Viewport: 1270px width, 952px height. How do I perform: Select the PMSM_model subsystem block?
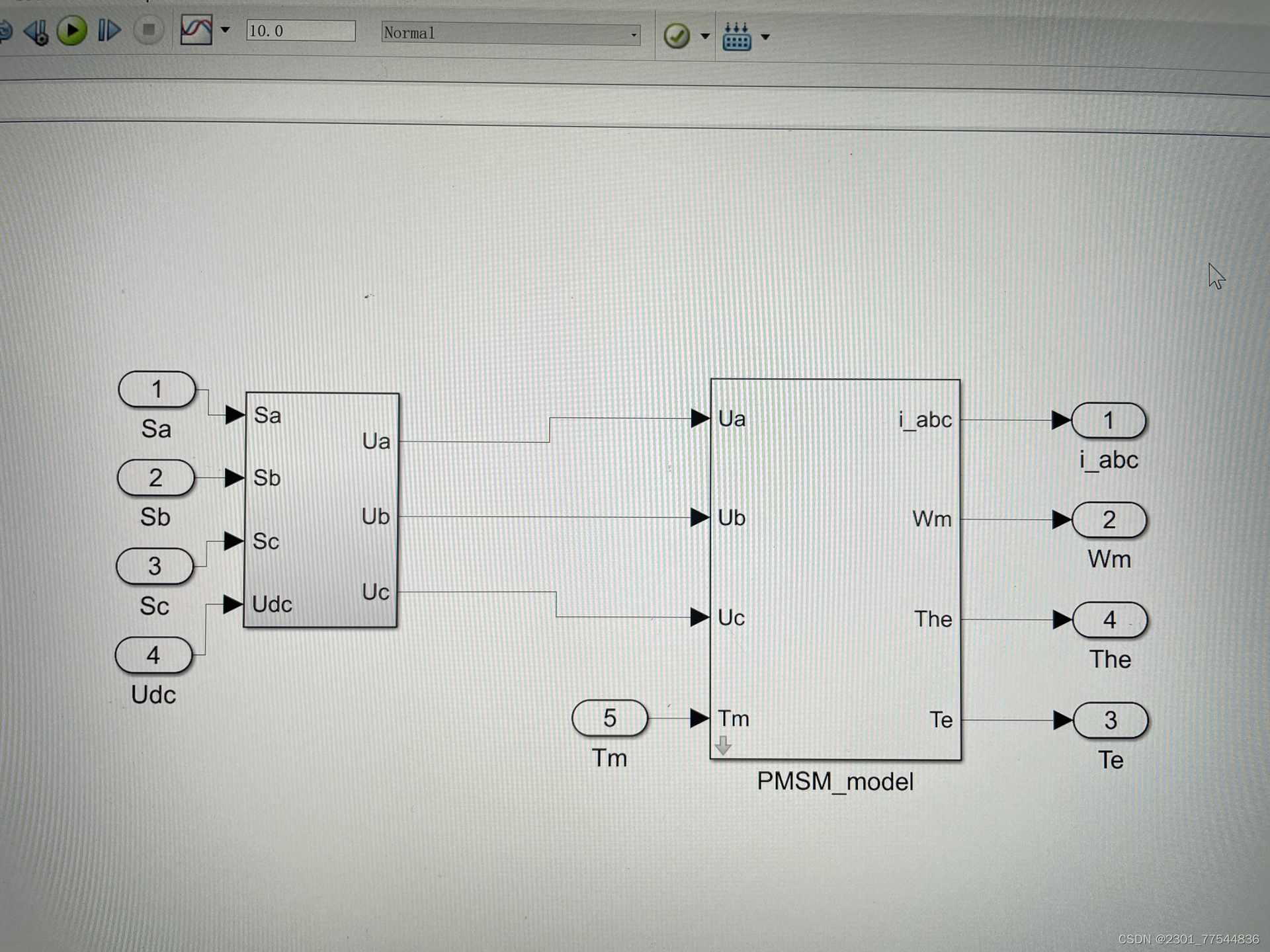(x=835, y=569)
